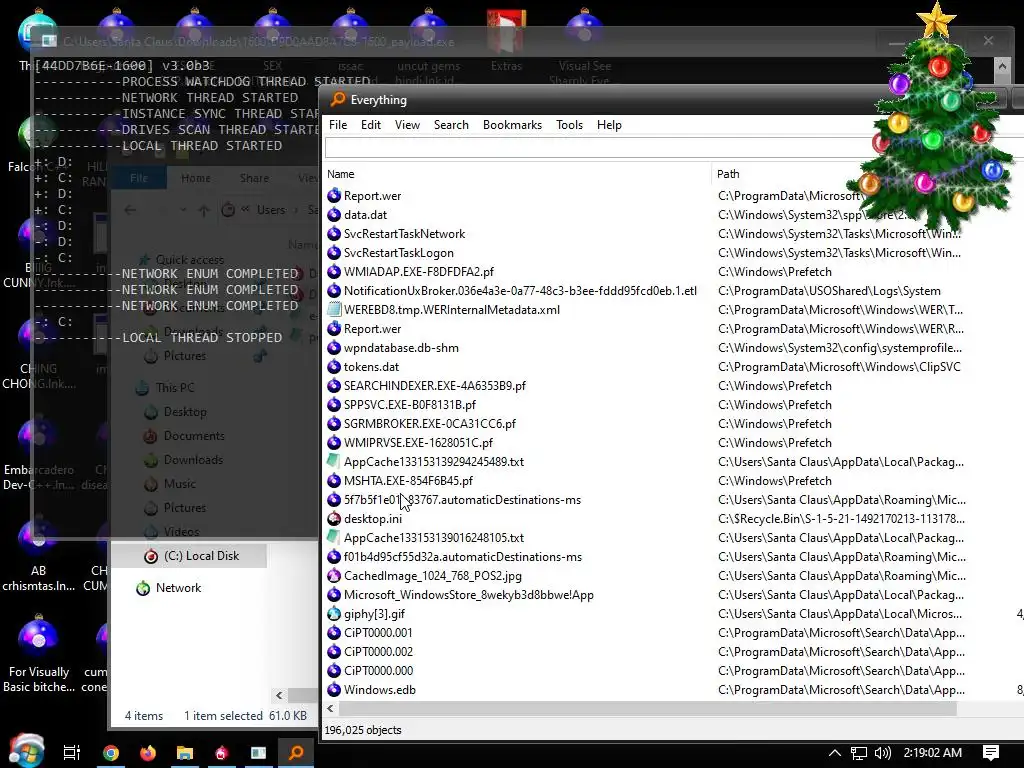Image resolution: width=1024 pixels, height=768 pixels.
Task: Select the SPPSVC.EXE-B0F8131B.pf file icon
Action: [x=334, y=405]
